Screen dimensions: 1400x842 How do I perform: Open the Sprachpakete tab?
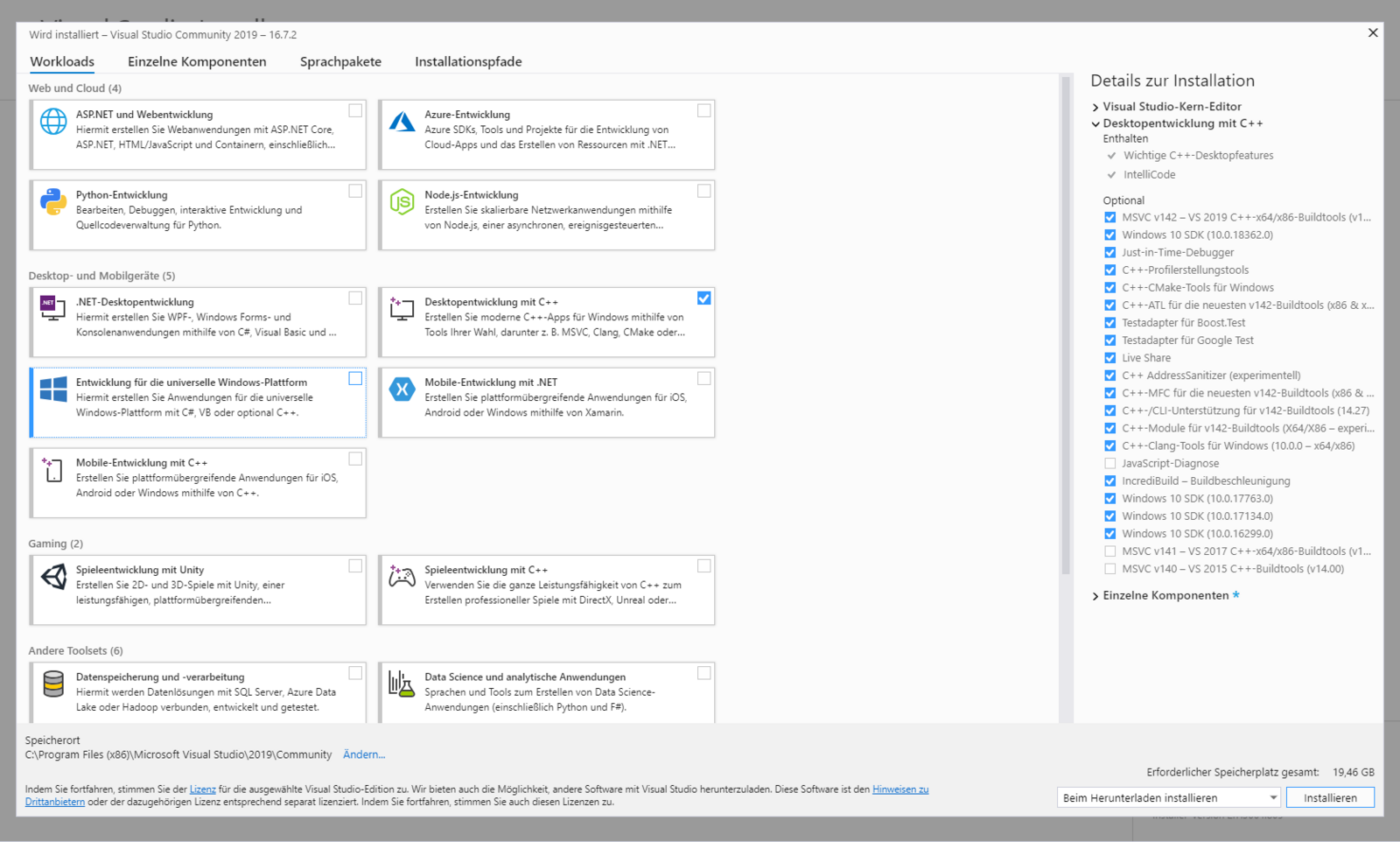tap(340, 61)
